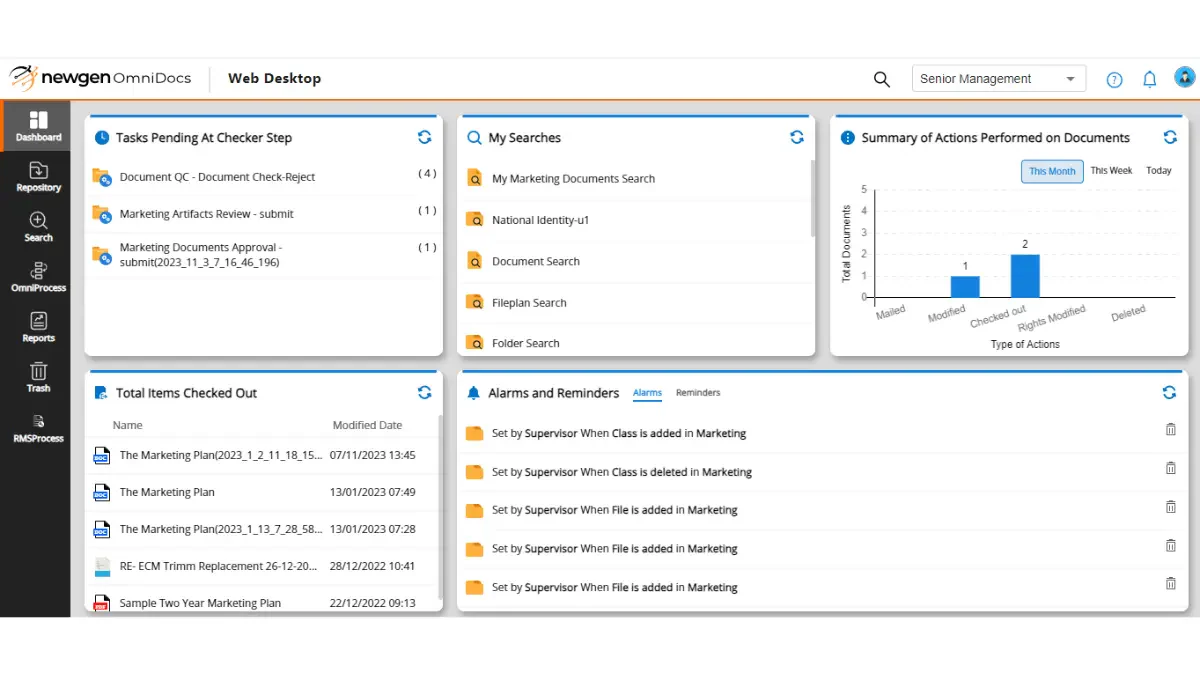Viewport: 1200px width, 675px height.
Task: Open OmniProcess from the sidebar
Action: (x=38, y=276)
